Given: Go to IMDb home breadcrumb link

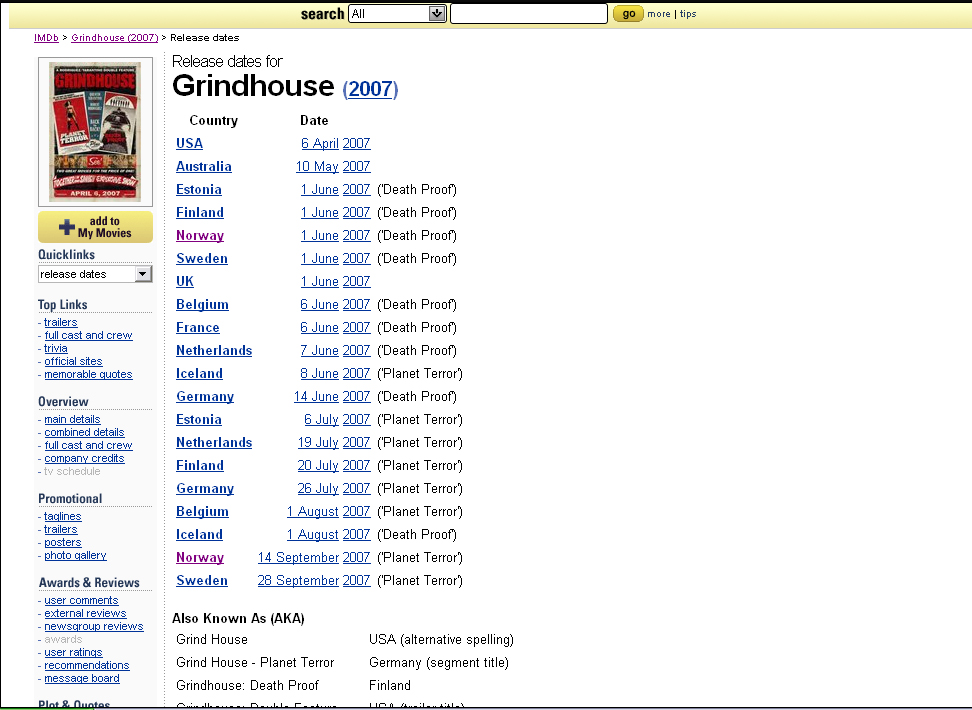Looking at the screenshot, I should (46, 38).
